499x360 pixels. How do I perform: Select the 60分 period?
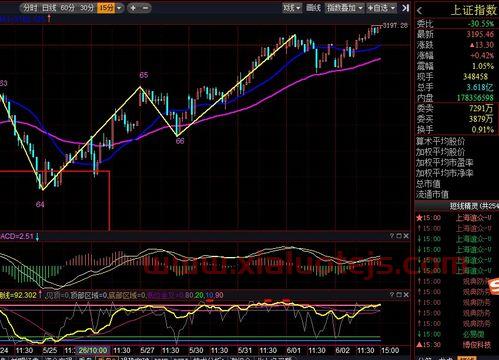click(68, 8)
